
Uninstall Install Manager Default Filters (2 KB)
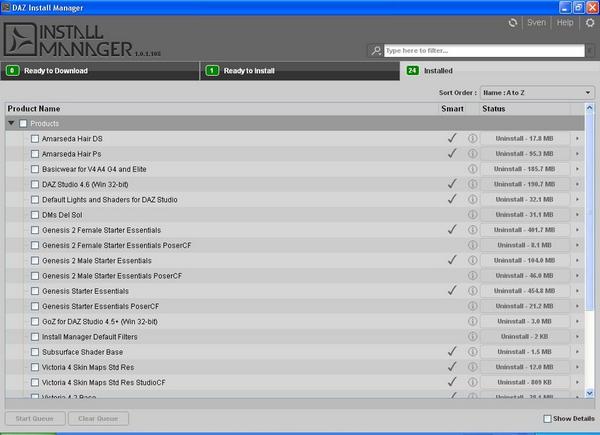[x=524, y=337]
